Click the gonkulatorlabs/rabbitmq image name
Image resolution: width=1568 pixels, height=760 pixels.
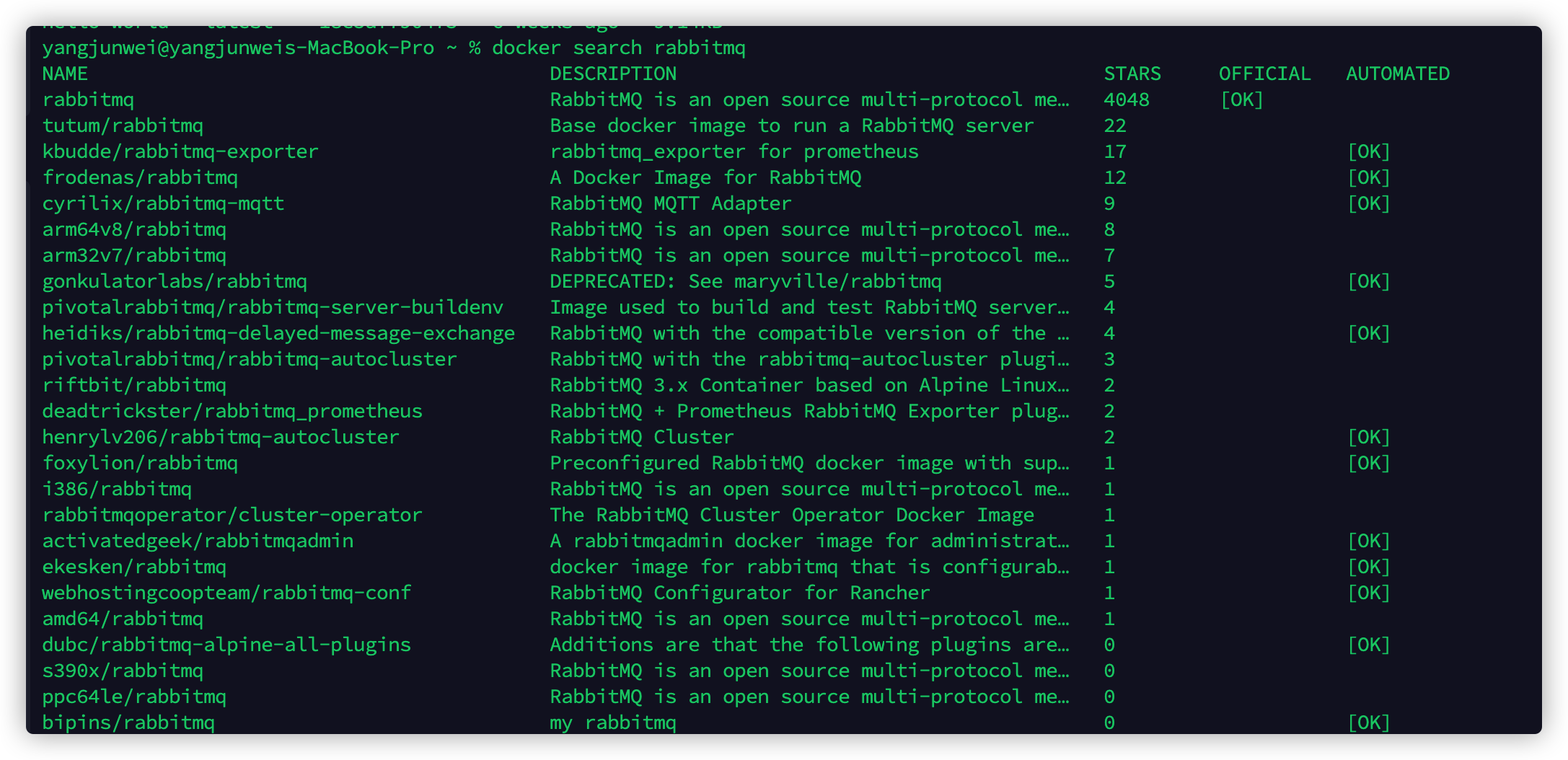175,281
